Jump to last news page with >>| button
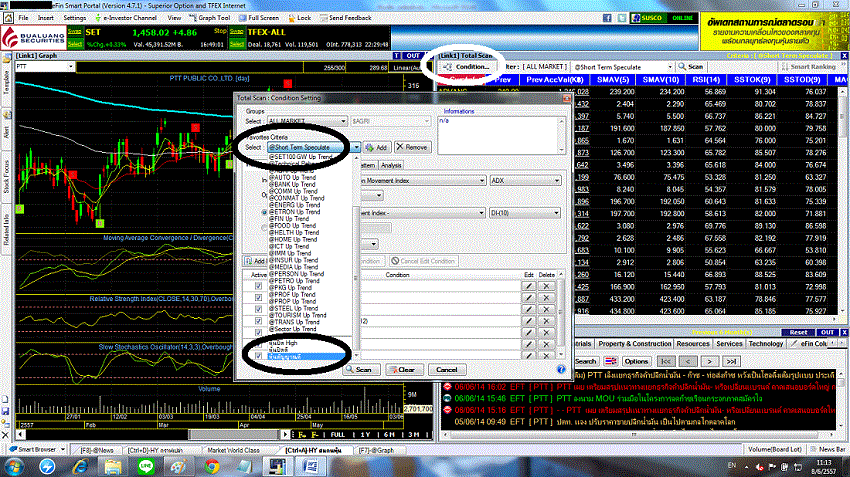This screenshot has height=477, width=850. [x=732, y=361]
